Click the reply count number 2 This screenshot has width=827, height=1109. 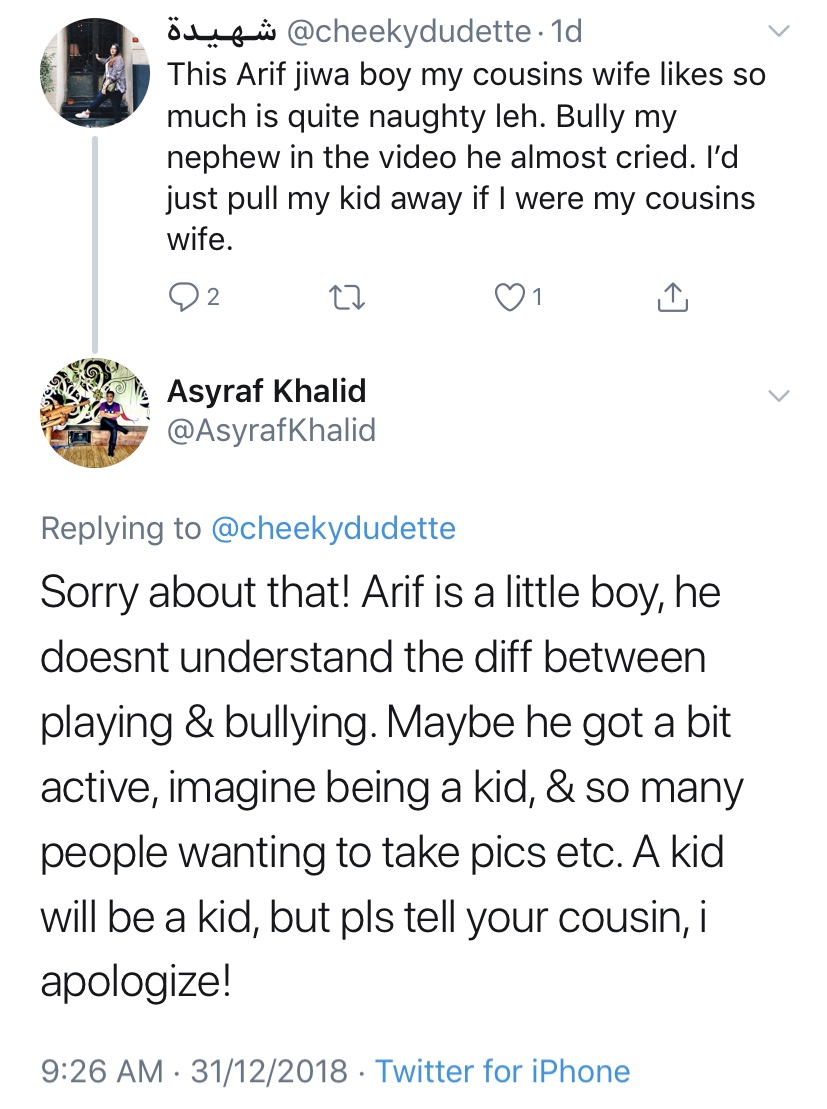pyautogui.click(x=212, y=296)
